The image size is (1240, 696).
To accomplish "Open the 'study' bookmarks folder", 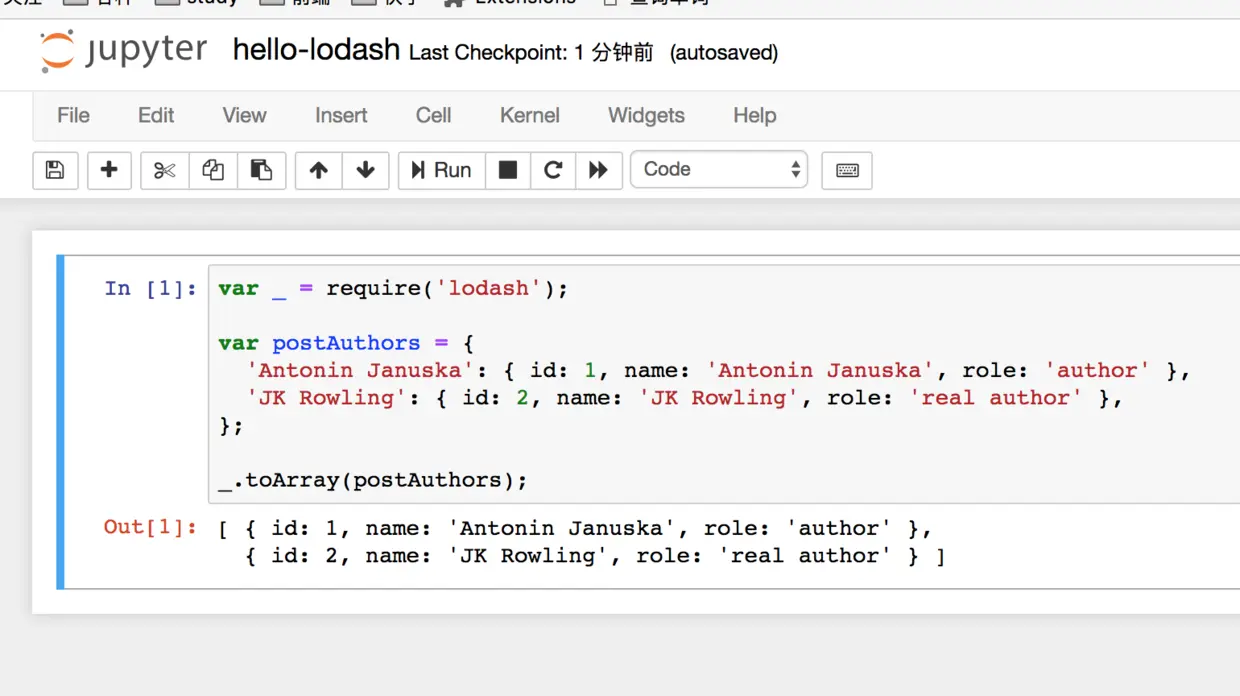I will (x=209, y=3).
